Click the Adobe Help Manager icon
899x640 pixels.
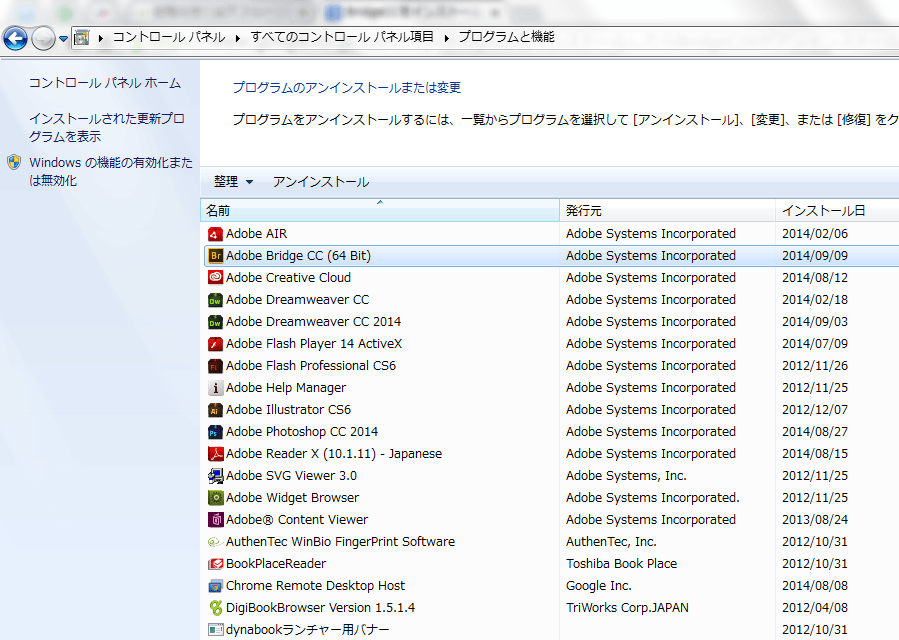coord(215,388)
